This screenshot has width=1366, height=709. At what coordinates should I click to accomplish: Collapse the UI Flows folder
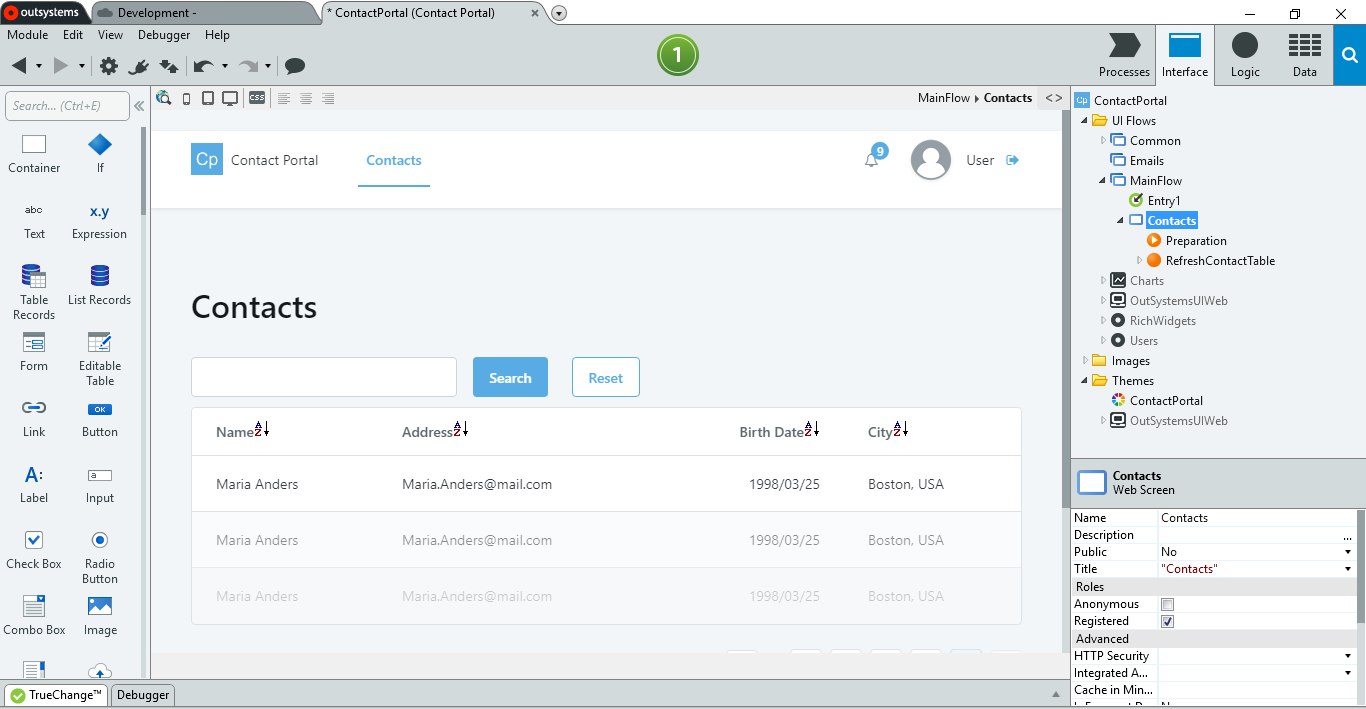pyautogui.click(x=1085, y=121)
